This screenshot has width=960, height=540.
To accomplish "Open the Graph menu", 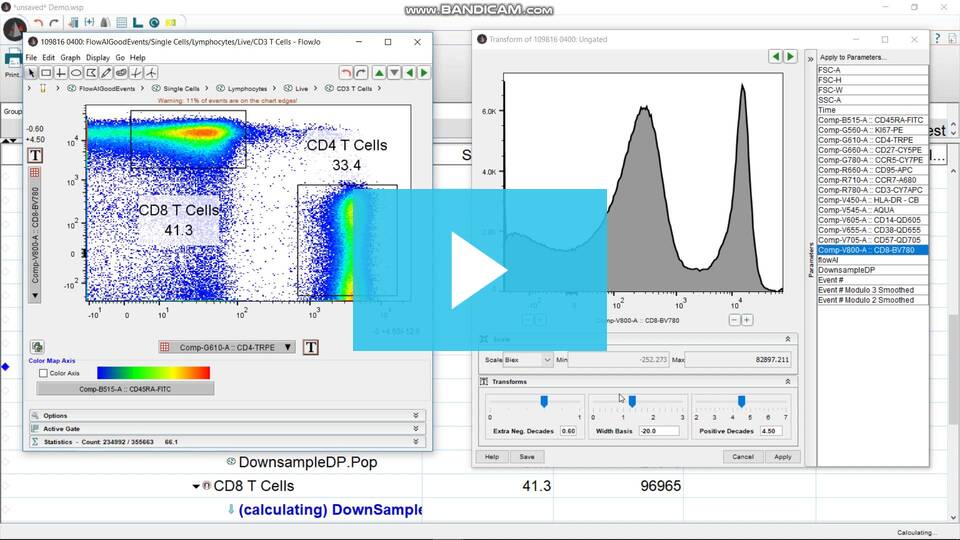I will 70,58.
